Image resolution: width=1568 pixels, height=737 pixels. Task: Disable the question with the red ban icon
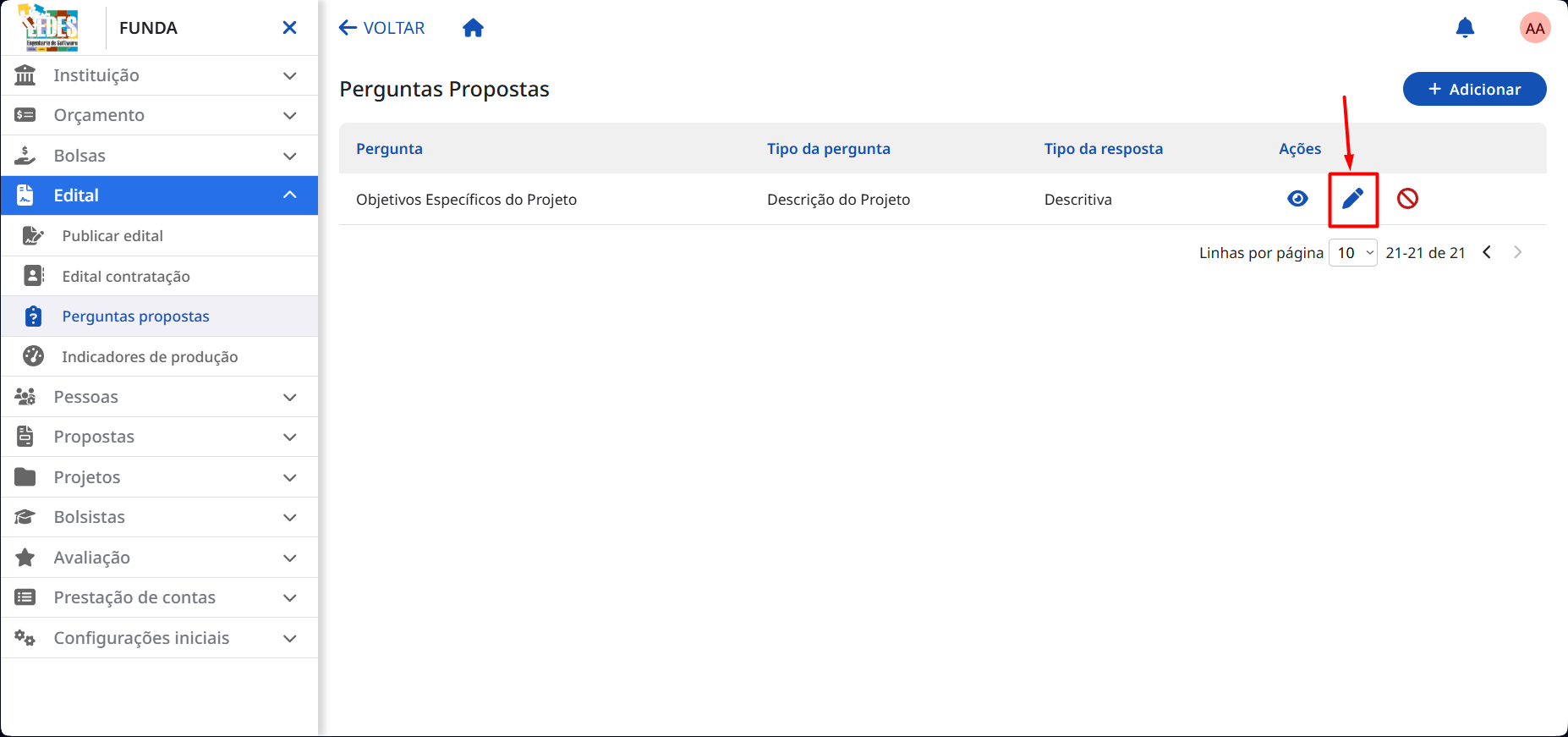1407,199
